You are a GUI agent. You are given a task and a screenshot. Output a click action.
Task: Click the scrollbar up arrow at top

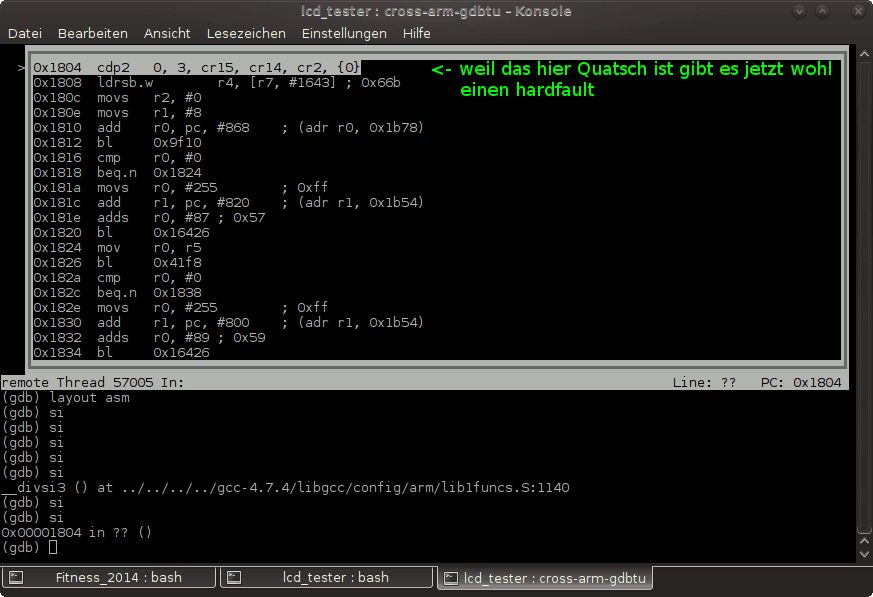click(x=864, y=54)
